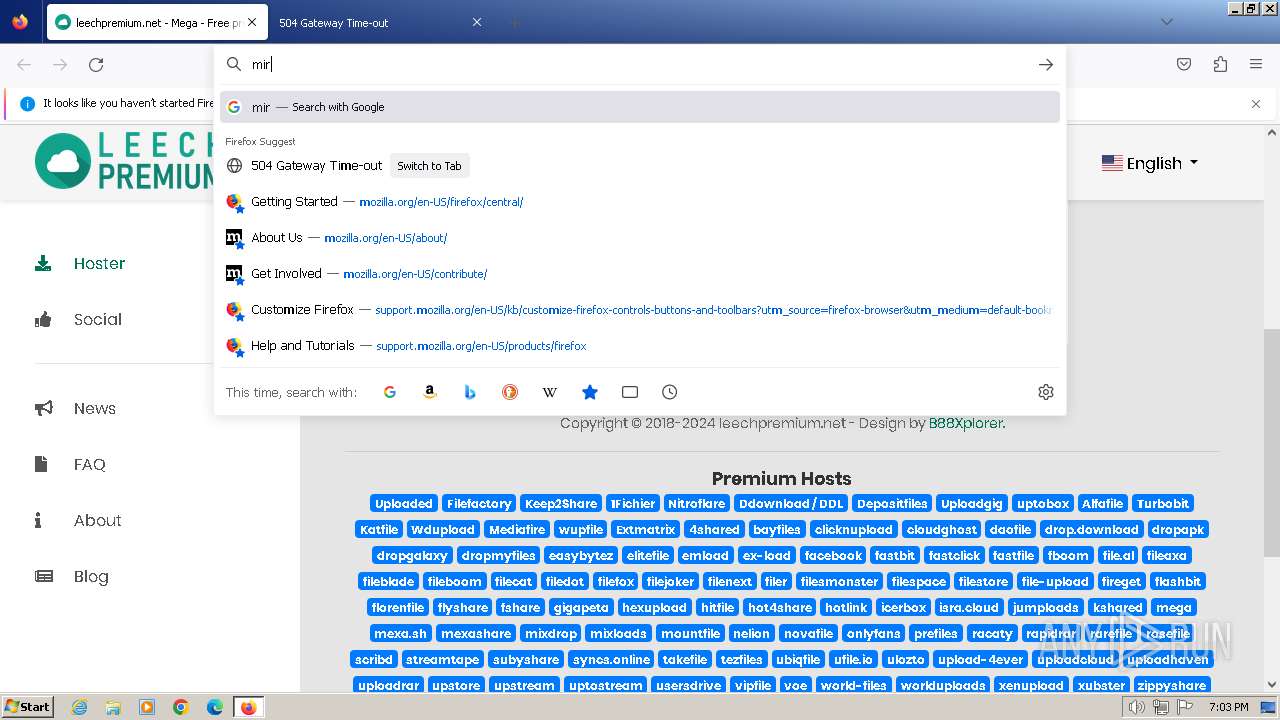Viewport: 1280px width, 720px height.
Task: Open the Firefox application menu
Action: (x=1256, y=65)
